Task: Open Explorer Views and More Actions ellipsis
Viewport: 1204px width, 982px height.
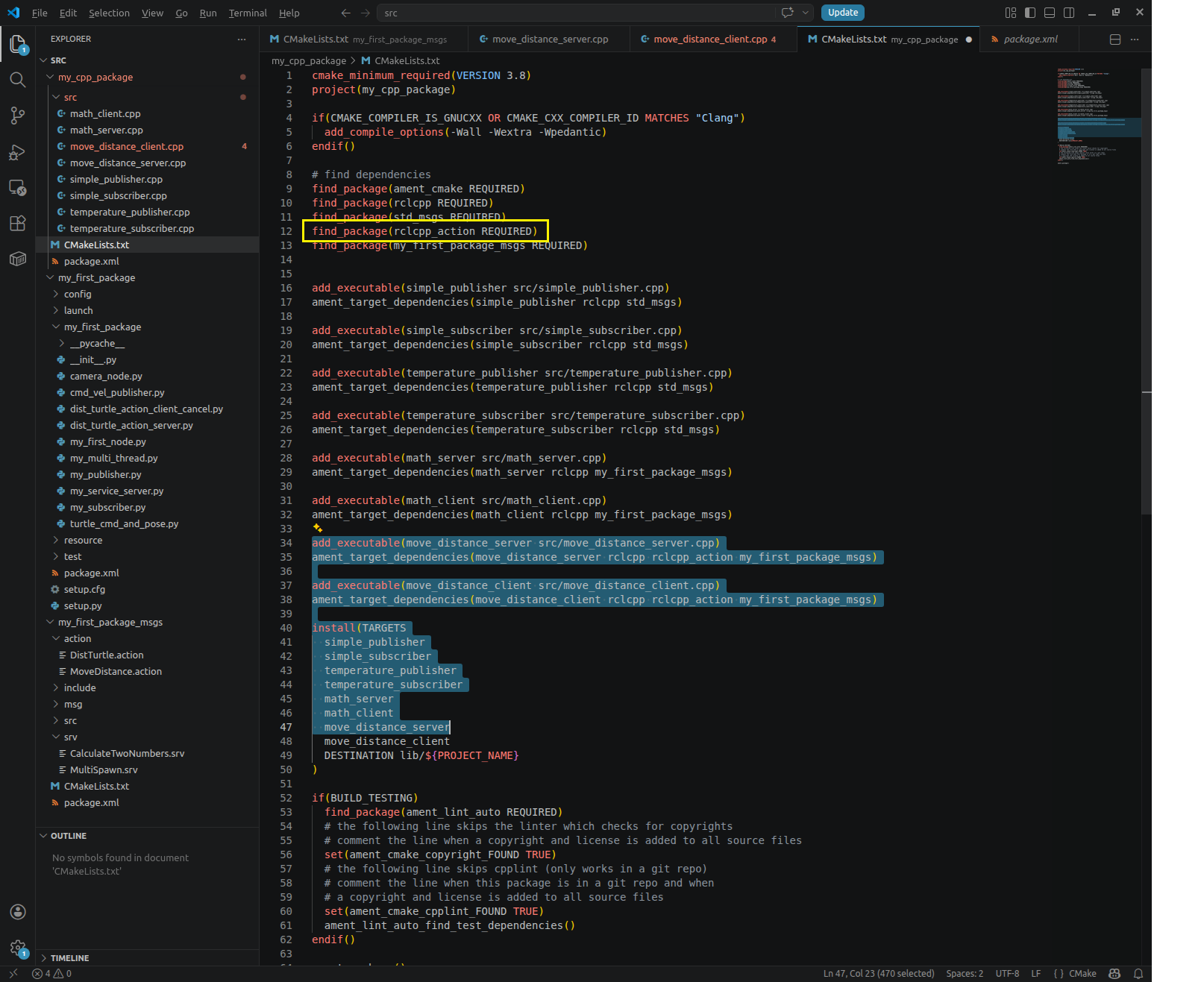Action: (x=241, y=39)
